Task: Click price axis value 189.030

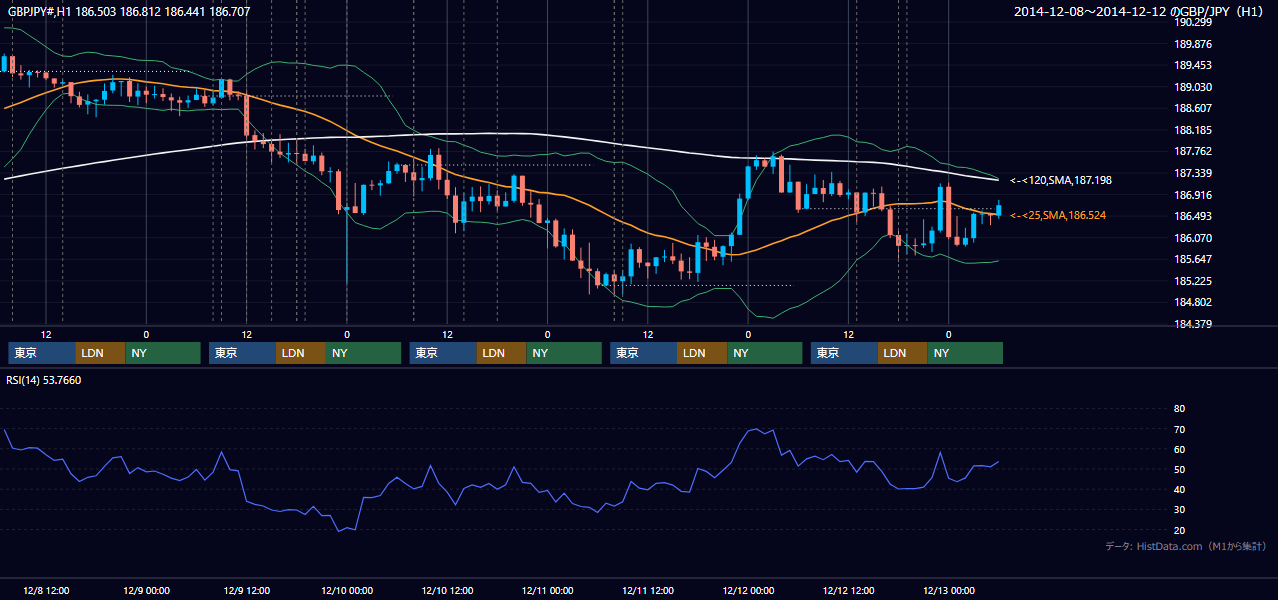Action: click(1194, 87)
